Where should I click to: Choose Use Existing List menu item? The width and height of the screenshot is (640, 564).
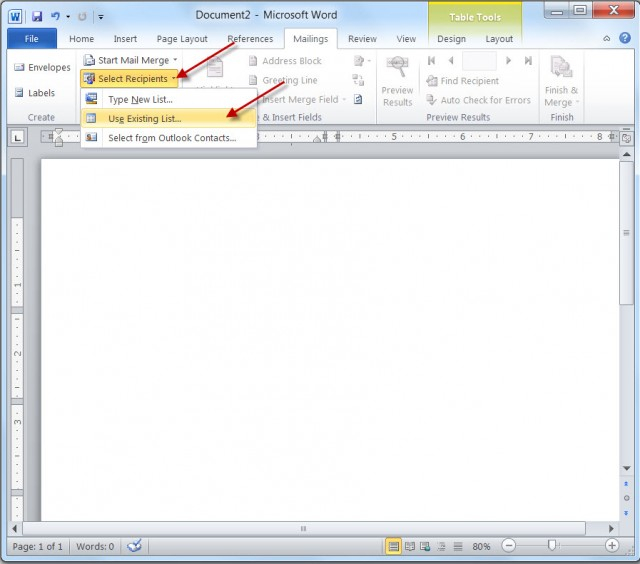point(169,118)
